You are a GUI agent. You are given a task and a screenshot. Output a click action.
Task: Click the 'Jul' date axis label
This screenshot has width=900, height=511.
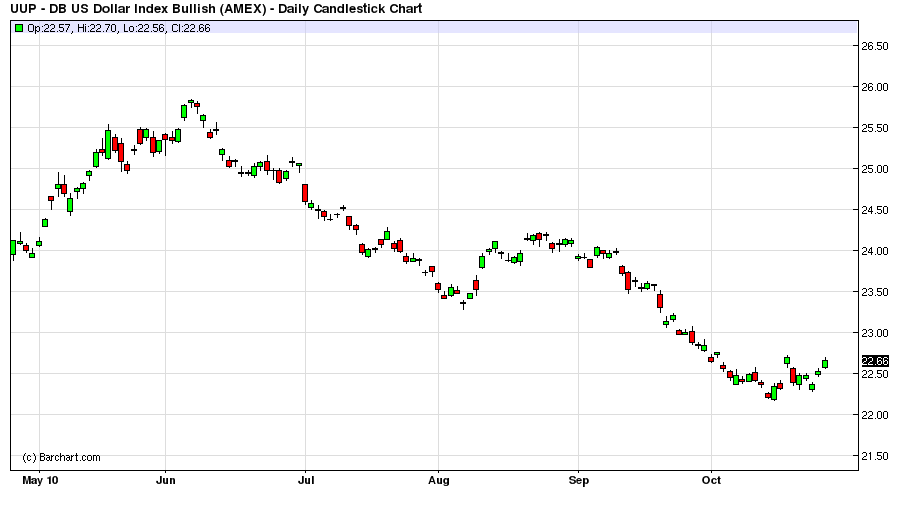[306, 480]
